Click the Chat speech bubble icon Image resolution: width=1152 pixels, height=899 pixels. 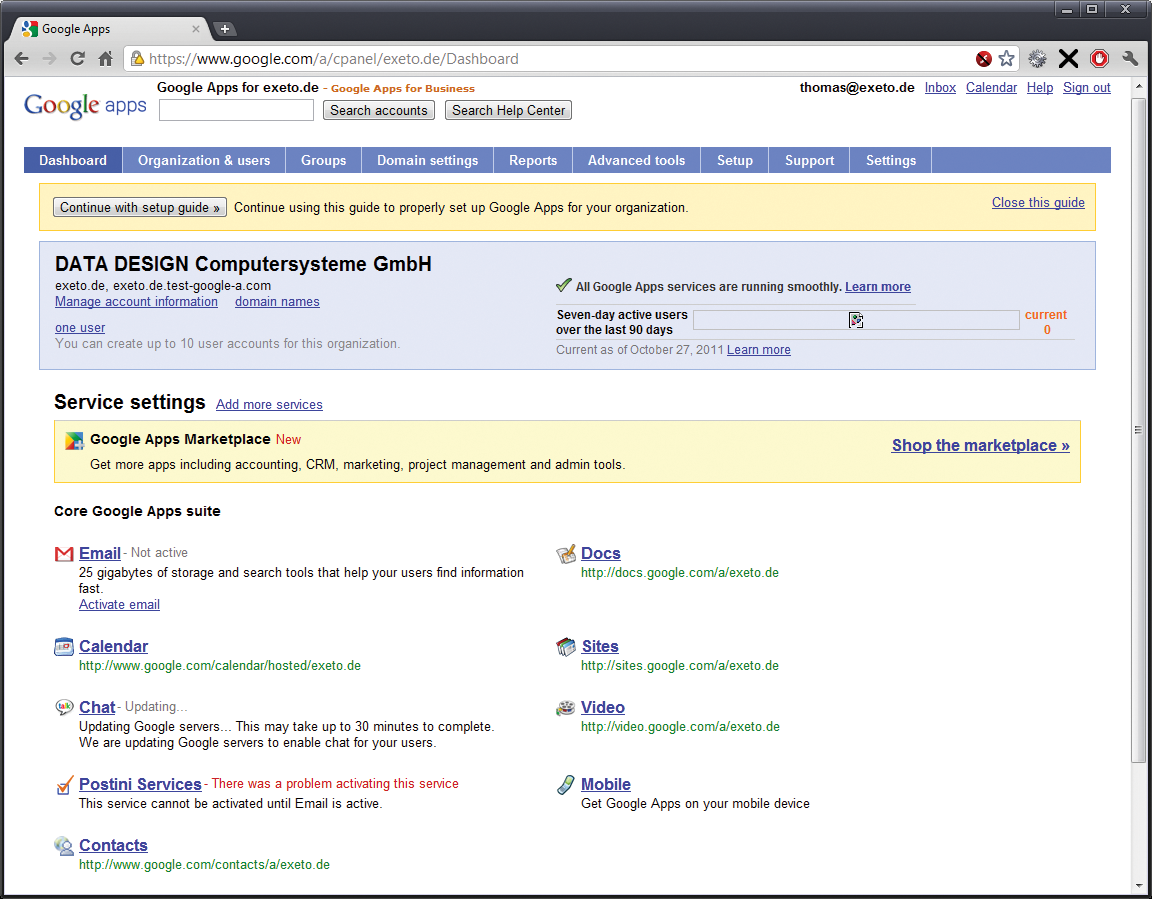pos(64,707)
